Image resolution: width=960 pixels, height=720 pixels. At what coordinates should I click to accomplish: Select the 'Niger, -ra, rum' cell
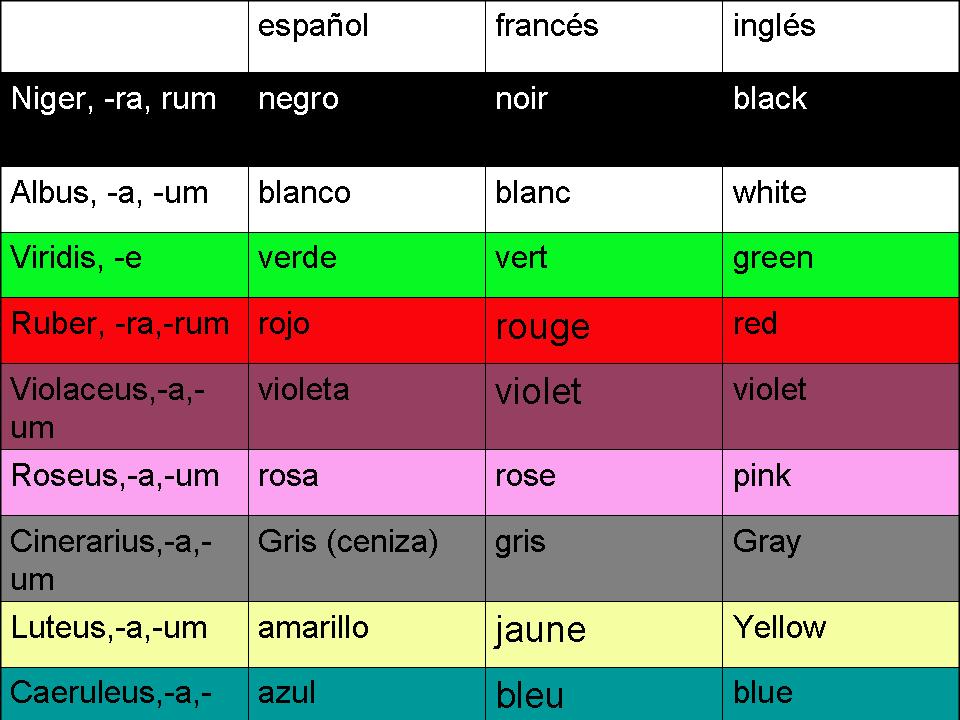pyautogui.click(x=124, y=118)
